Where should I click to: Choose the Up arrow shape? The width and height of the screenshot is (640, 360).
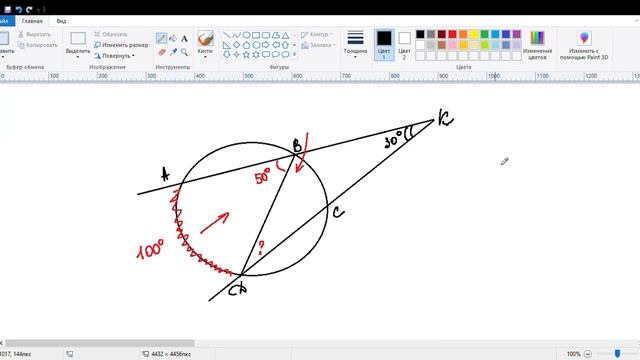[285, 45]
